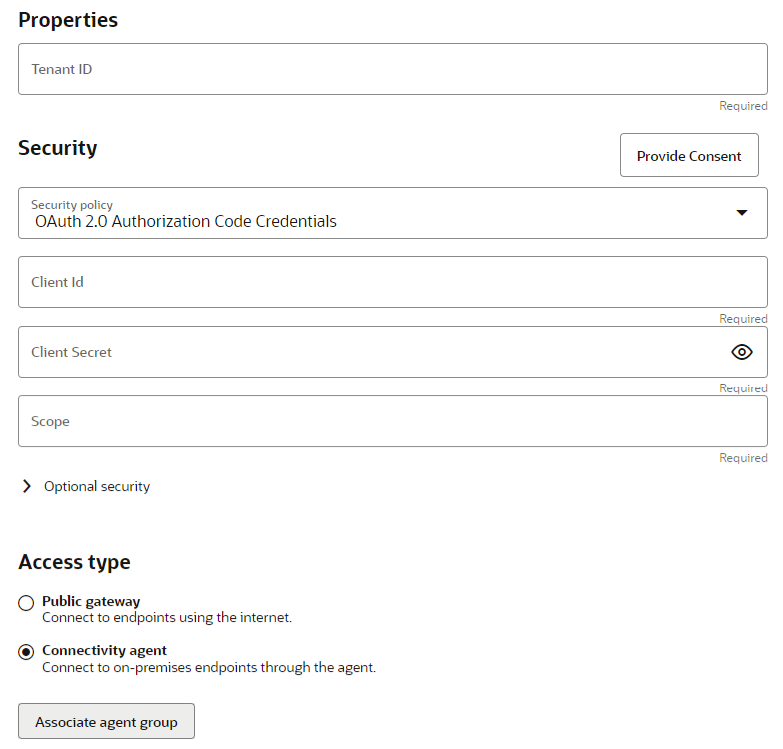This screenshot has height=749, width=783.
Task: Select the Connectivity agent radio button
Action: [x=26, y=652]
